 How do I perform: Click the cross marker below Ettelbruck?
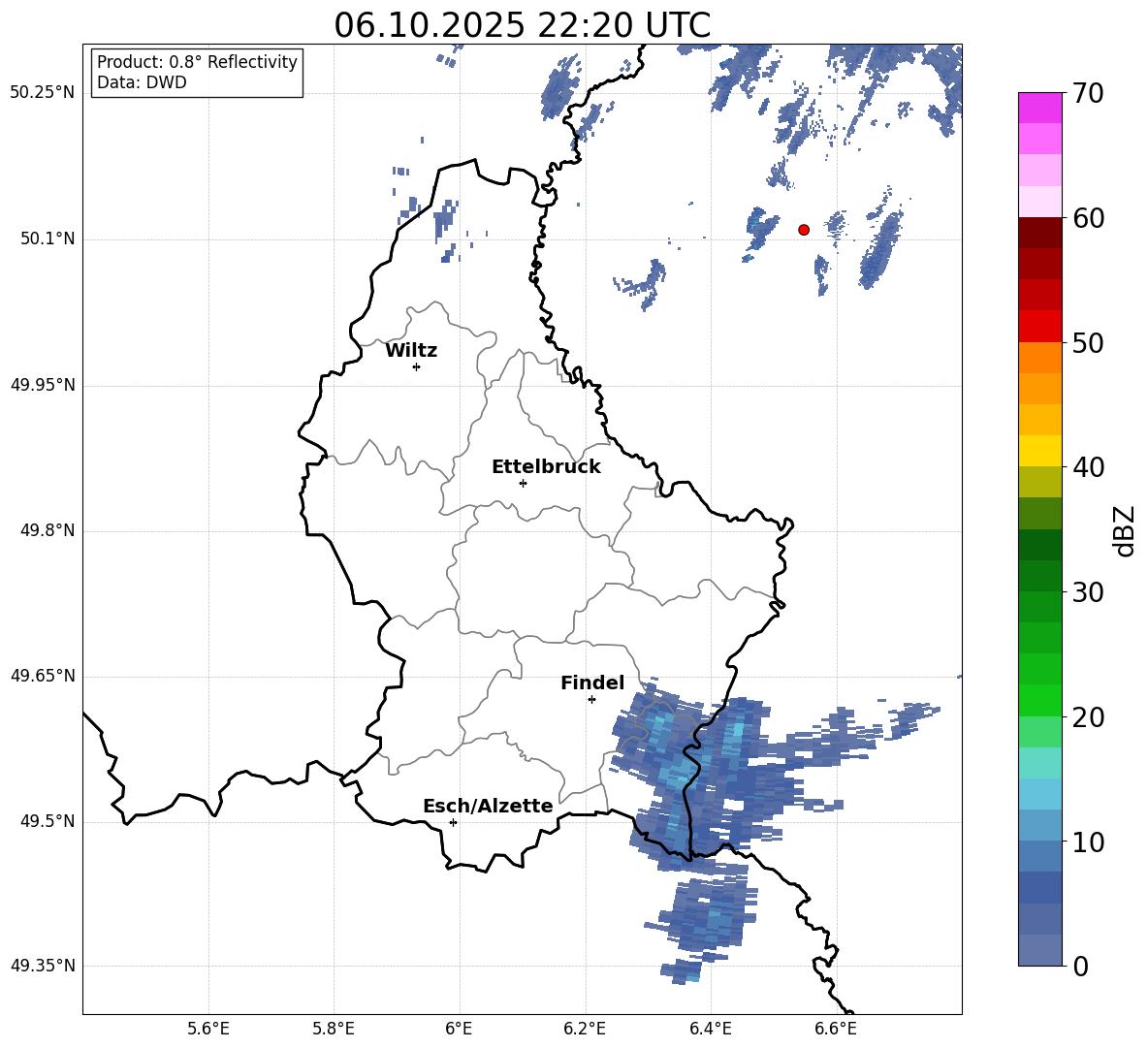[523, 483]
